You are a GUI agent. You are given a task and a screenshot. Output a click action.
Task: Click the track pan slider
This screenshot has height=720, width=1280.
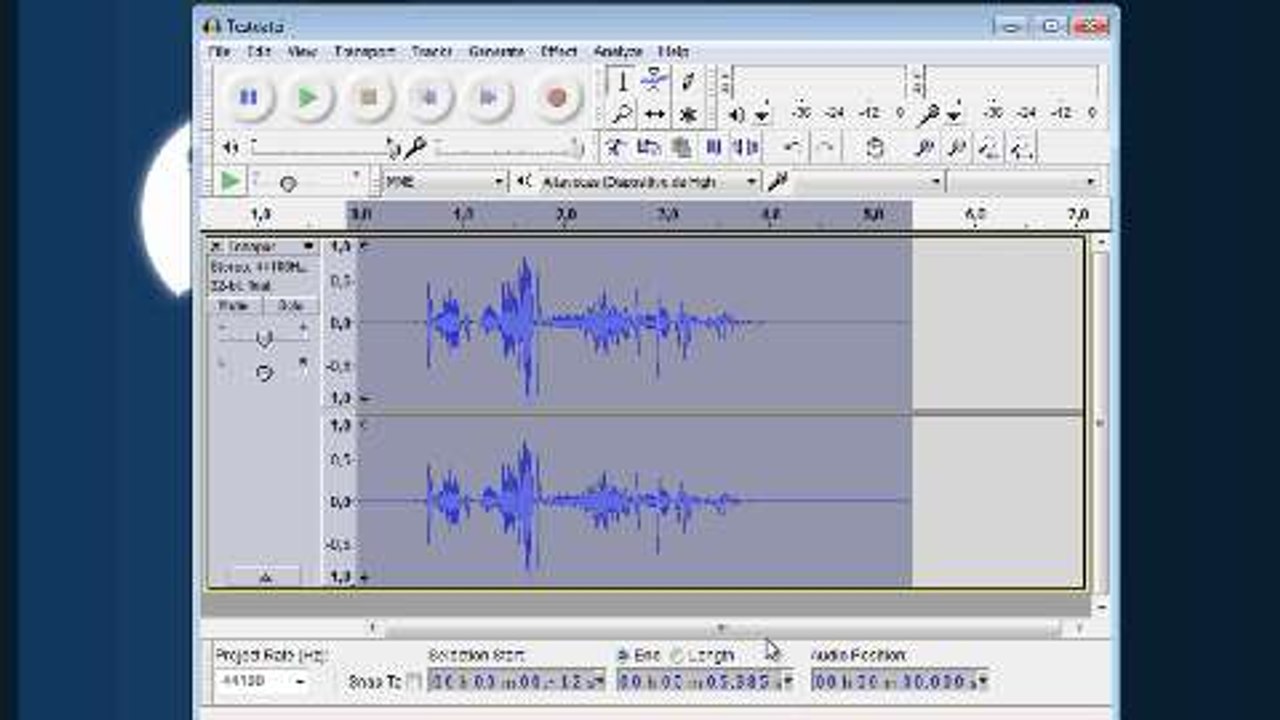click(x=264, y=372)
